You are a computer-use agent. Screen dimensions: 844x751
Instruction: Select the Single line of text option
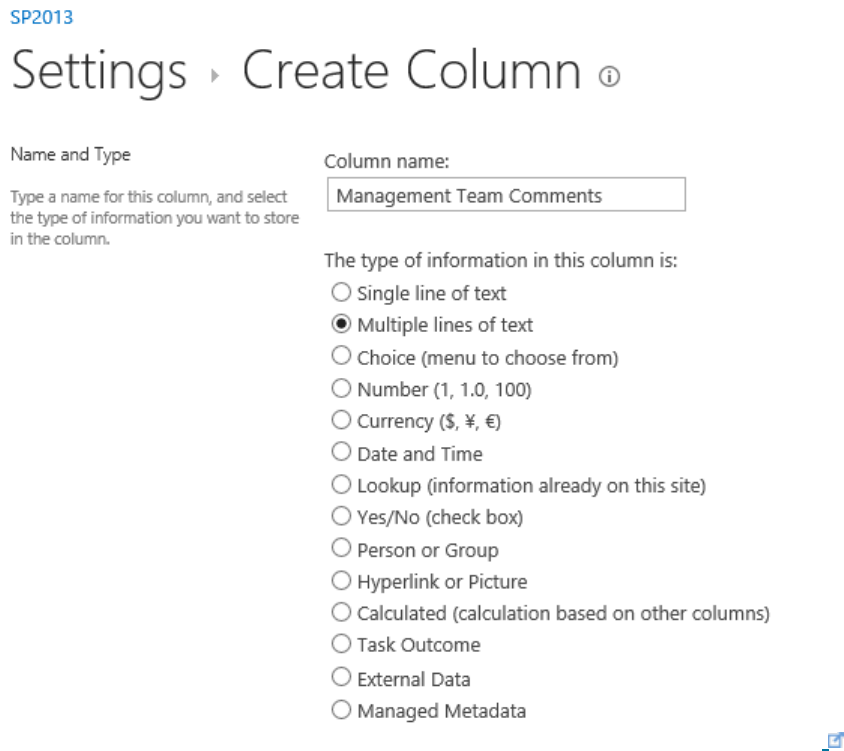pos(342,293)
